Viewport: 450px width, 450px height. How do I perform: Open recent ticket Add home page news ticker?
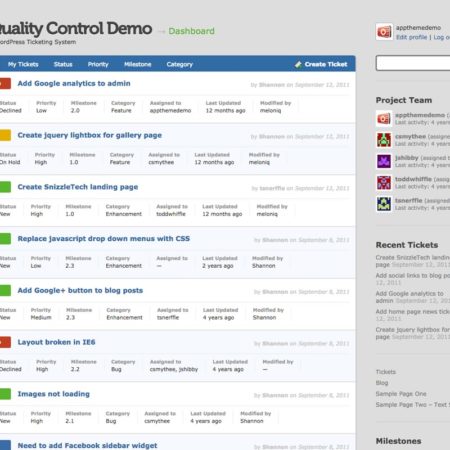point(413,312)
